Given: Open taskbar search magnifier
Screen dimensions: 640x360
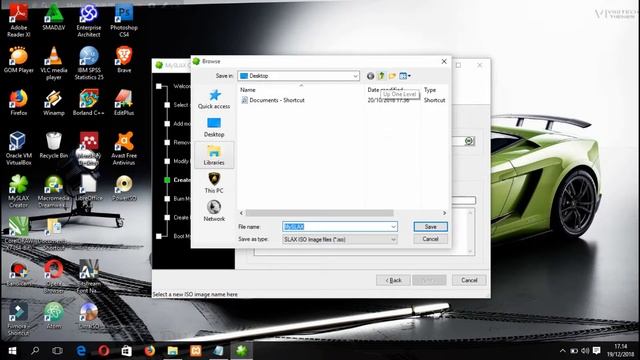Looking at the screenshot, I should [35, 351].
